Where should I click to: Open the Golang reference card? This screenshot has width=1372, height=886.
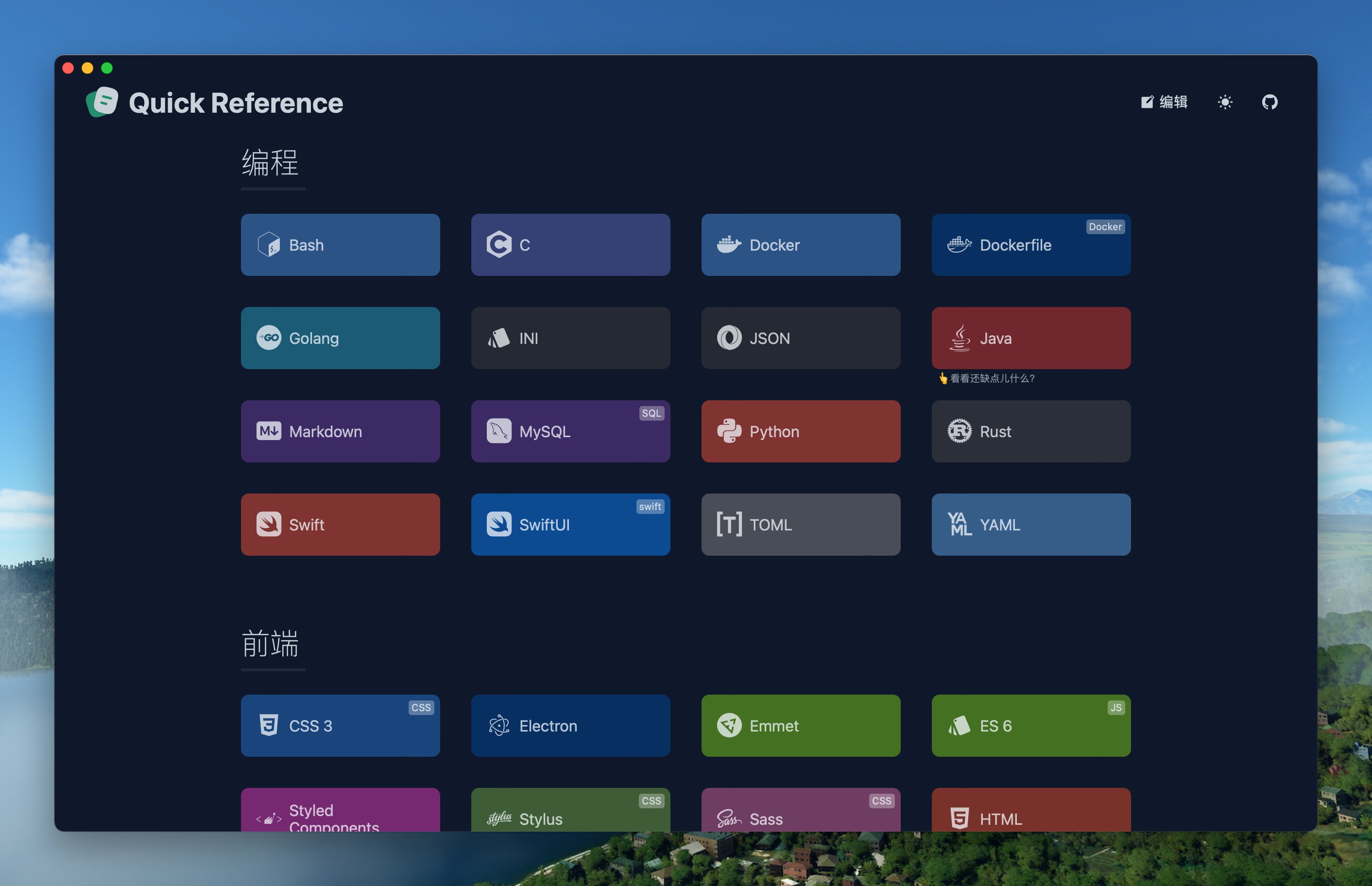340,338
